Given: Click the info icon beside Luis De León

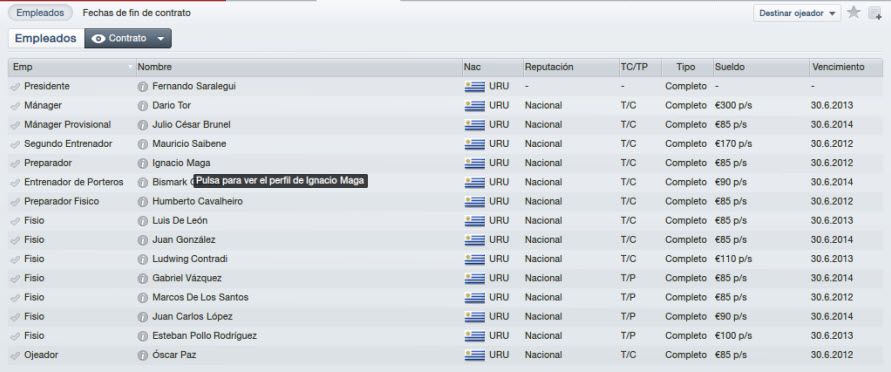Looking at the screenshot, I should tap(143, 221).
